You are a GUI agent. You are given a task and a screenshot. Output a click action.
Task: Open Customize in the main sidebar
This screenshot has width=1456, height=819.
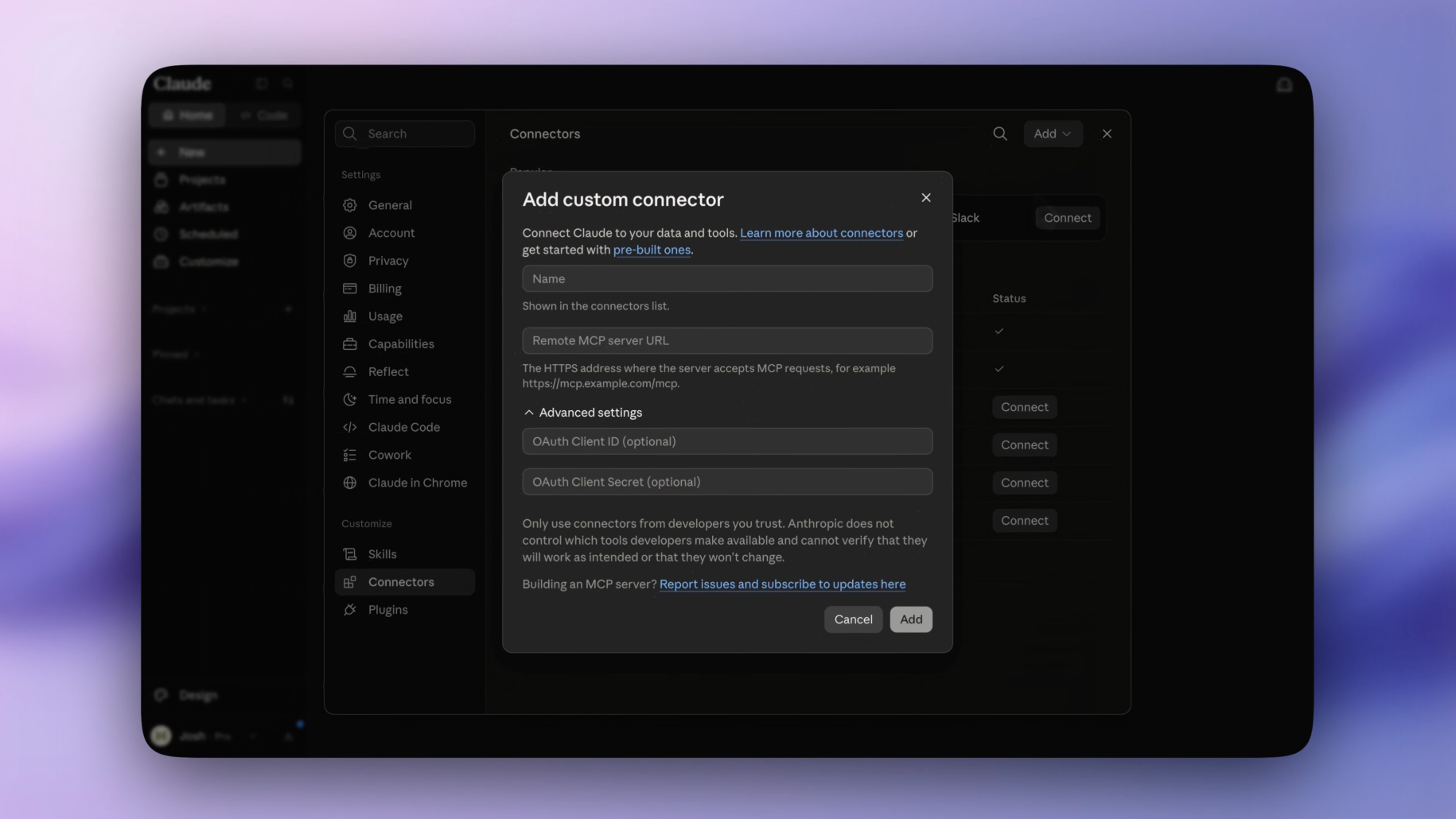coord(224,262)
